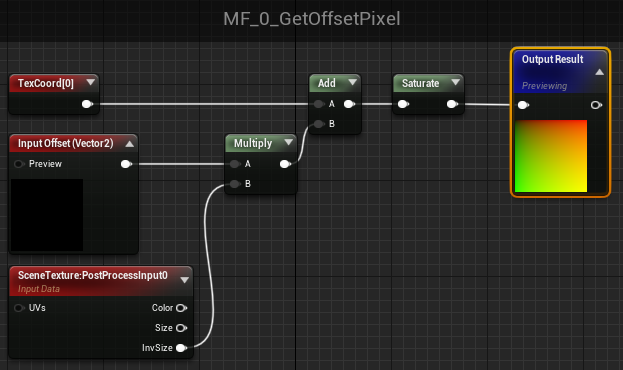Expand the Multiply node preview arrow
Image resolution: width=623 pixels, height=370 pixels.
(x=288, y=142)
